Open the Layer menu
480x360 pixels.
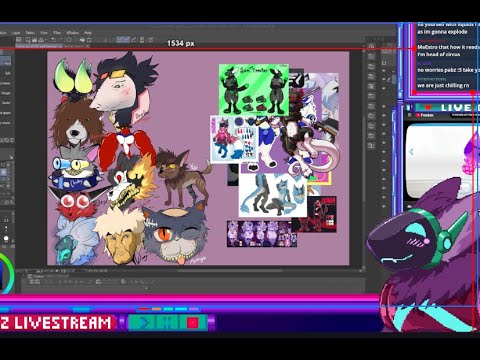pos(16,33)
